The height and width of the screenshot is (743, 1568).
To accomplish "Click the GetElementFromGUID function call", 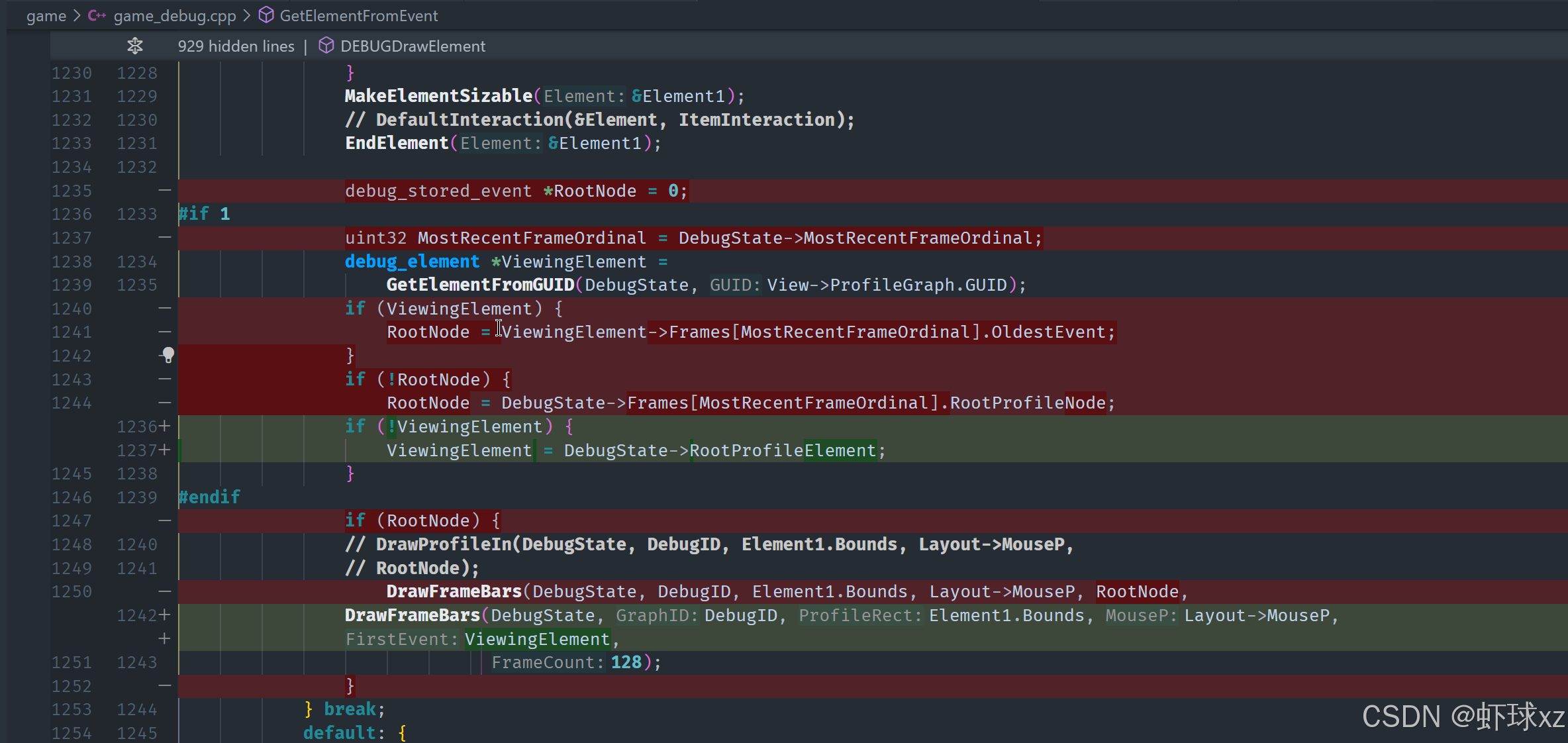I will tap(480, 285).
